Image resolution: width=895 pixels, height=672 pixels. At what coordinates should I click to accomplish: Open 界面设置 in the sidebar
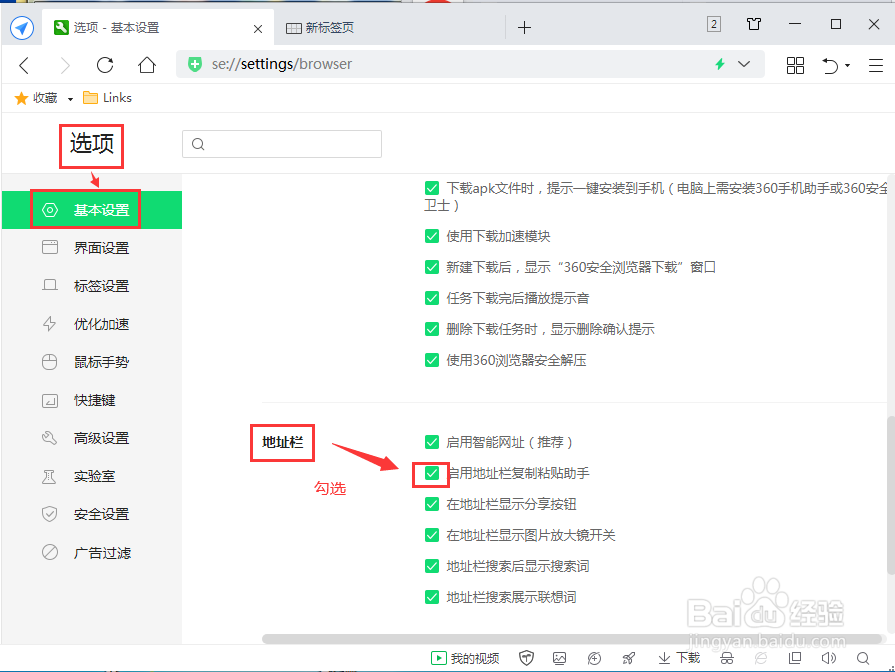point(92,248)
